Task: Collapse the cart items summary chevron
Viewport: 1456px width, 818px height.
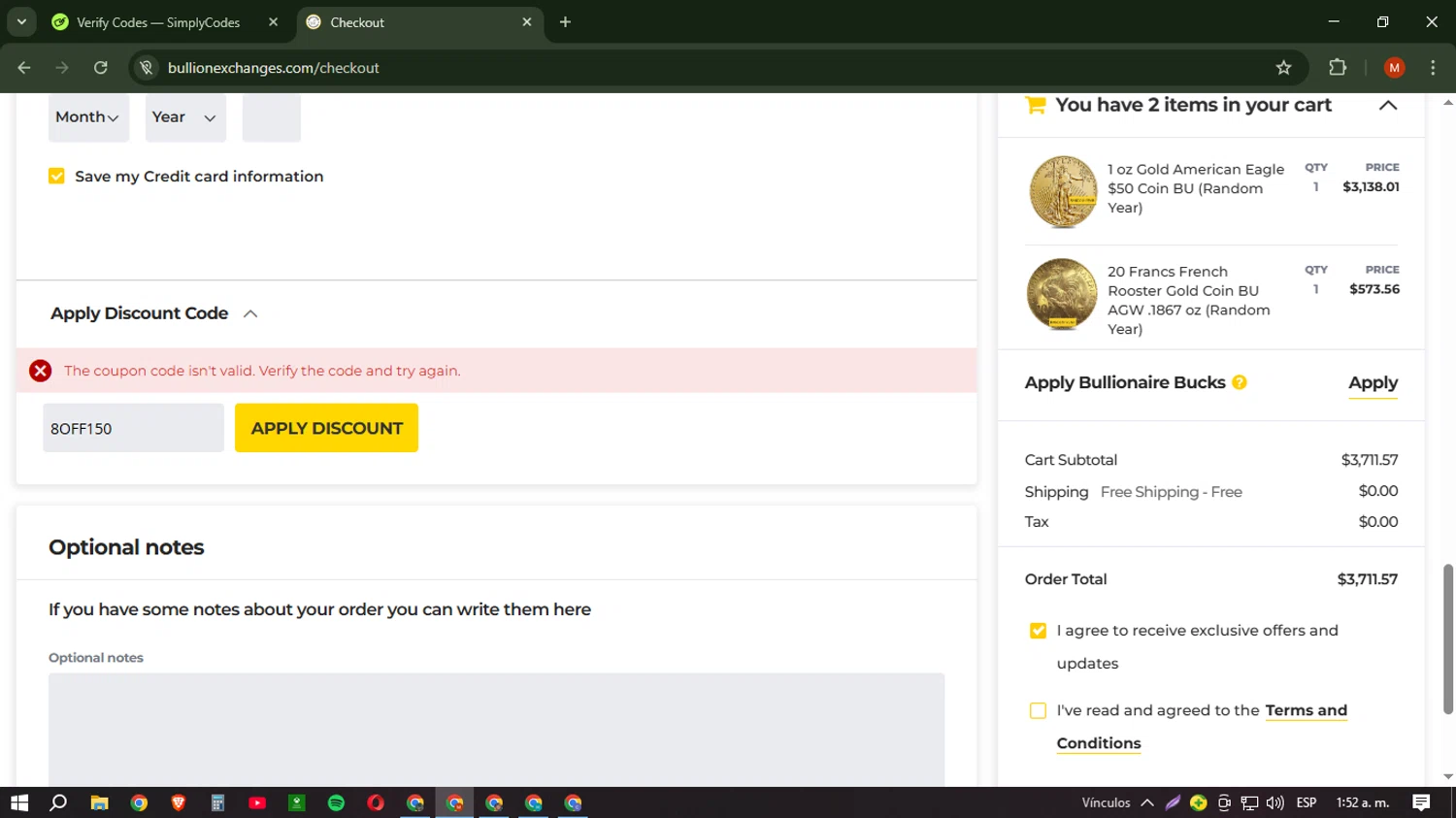Action: [x=1388, y=105]
